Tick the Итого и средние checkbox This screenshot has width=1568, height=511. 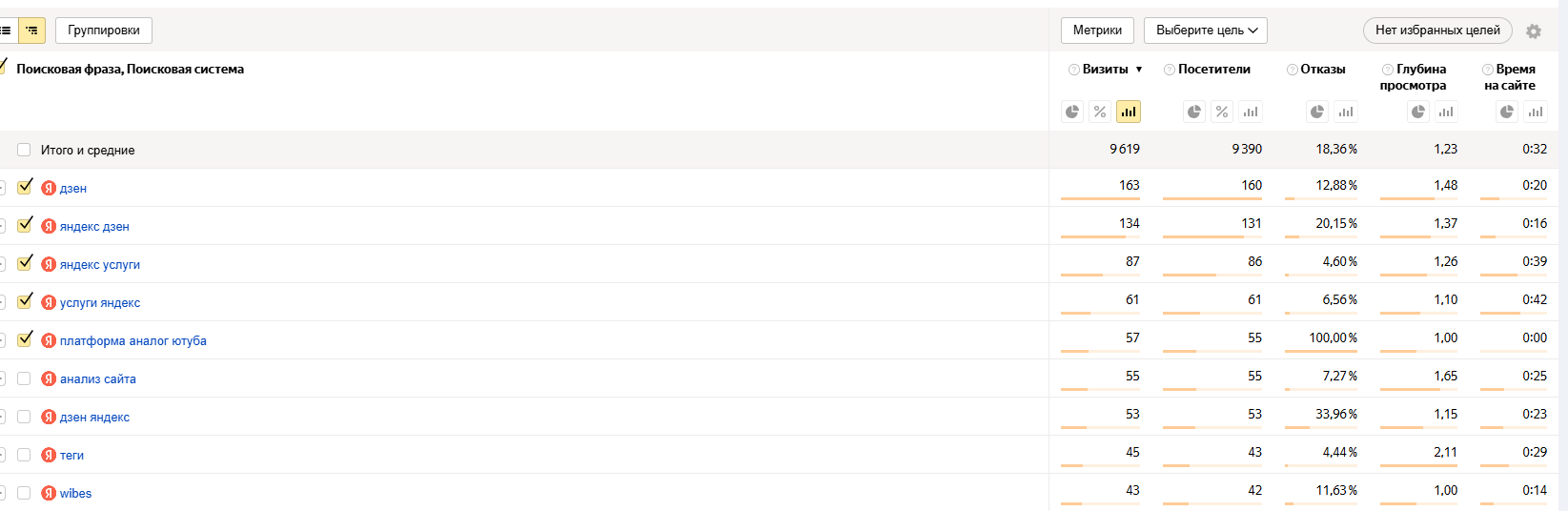click(24, 150)
